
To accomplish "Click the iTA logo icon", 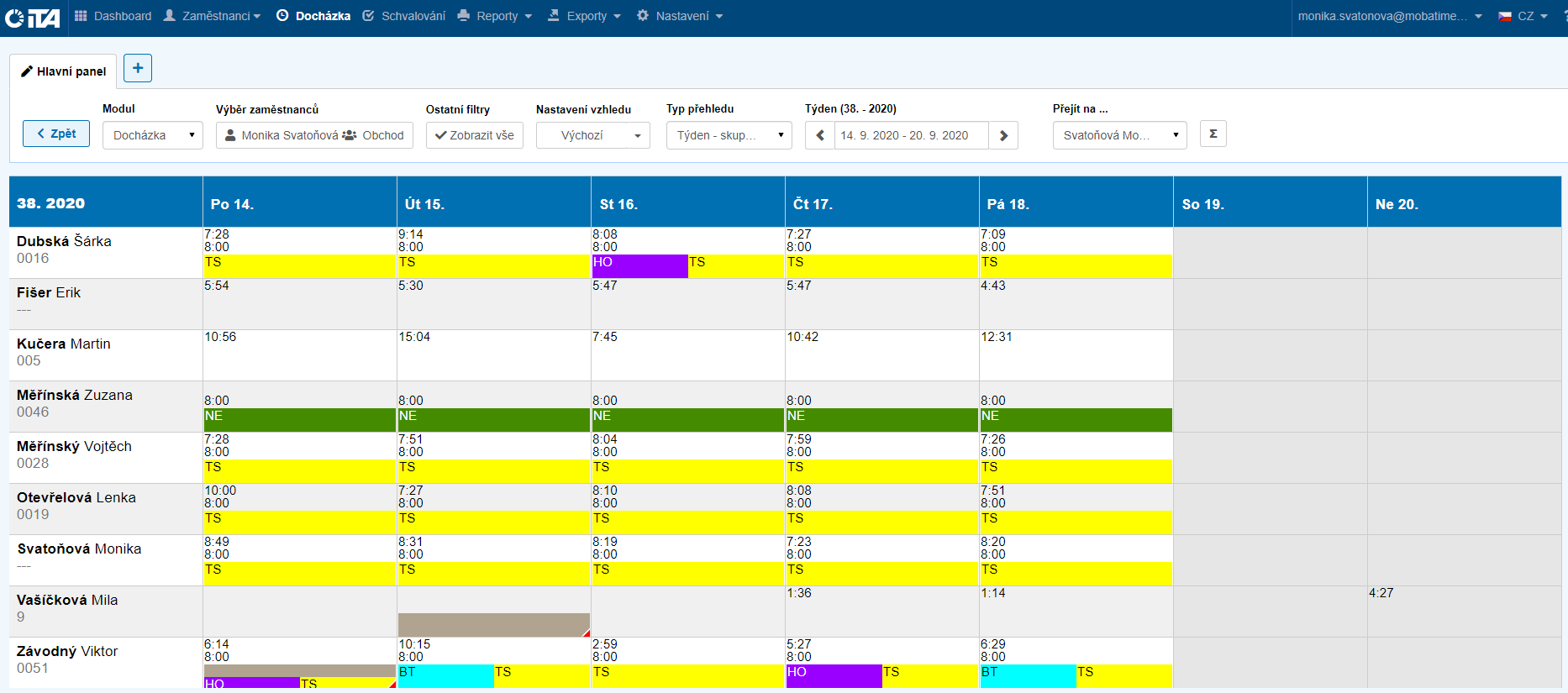I will tap(32, 17).
